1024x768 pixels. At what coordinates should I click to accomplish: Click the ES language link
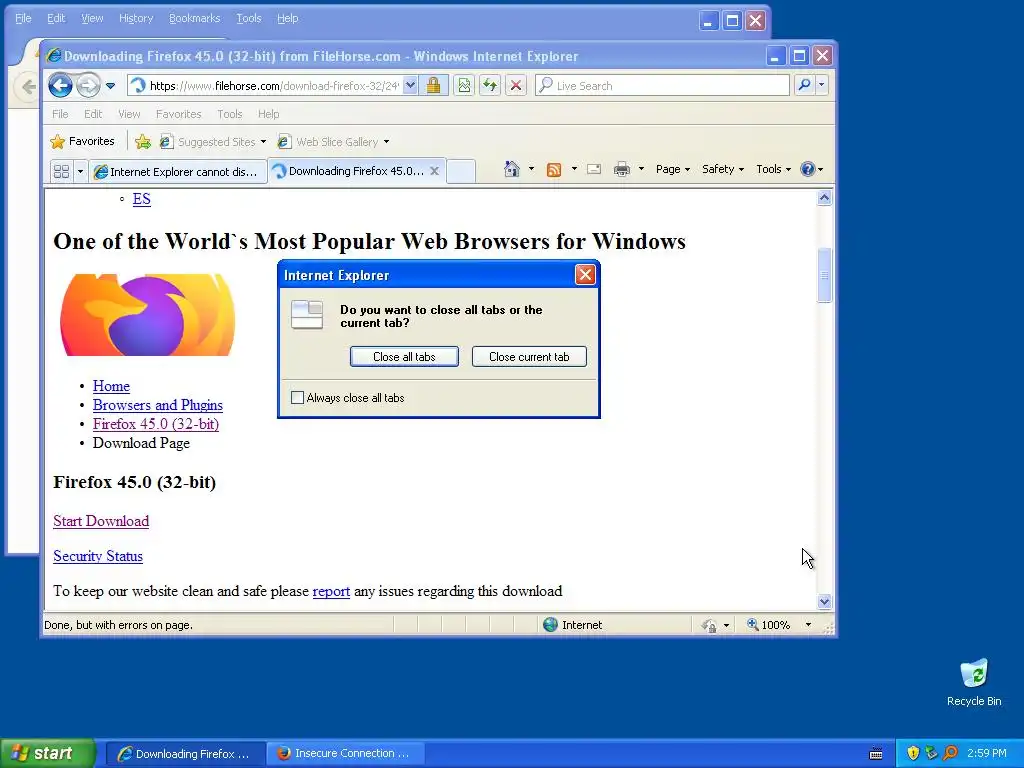tap(141, 199)
